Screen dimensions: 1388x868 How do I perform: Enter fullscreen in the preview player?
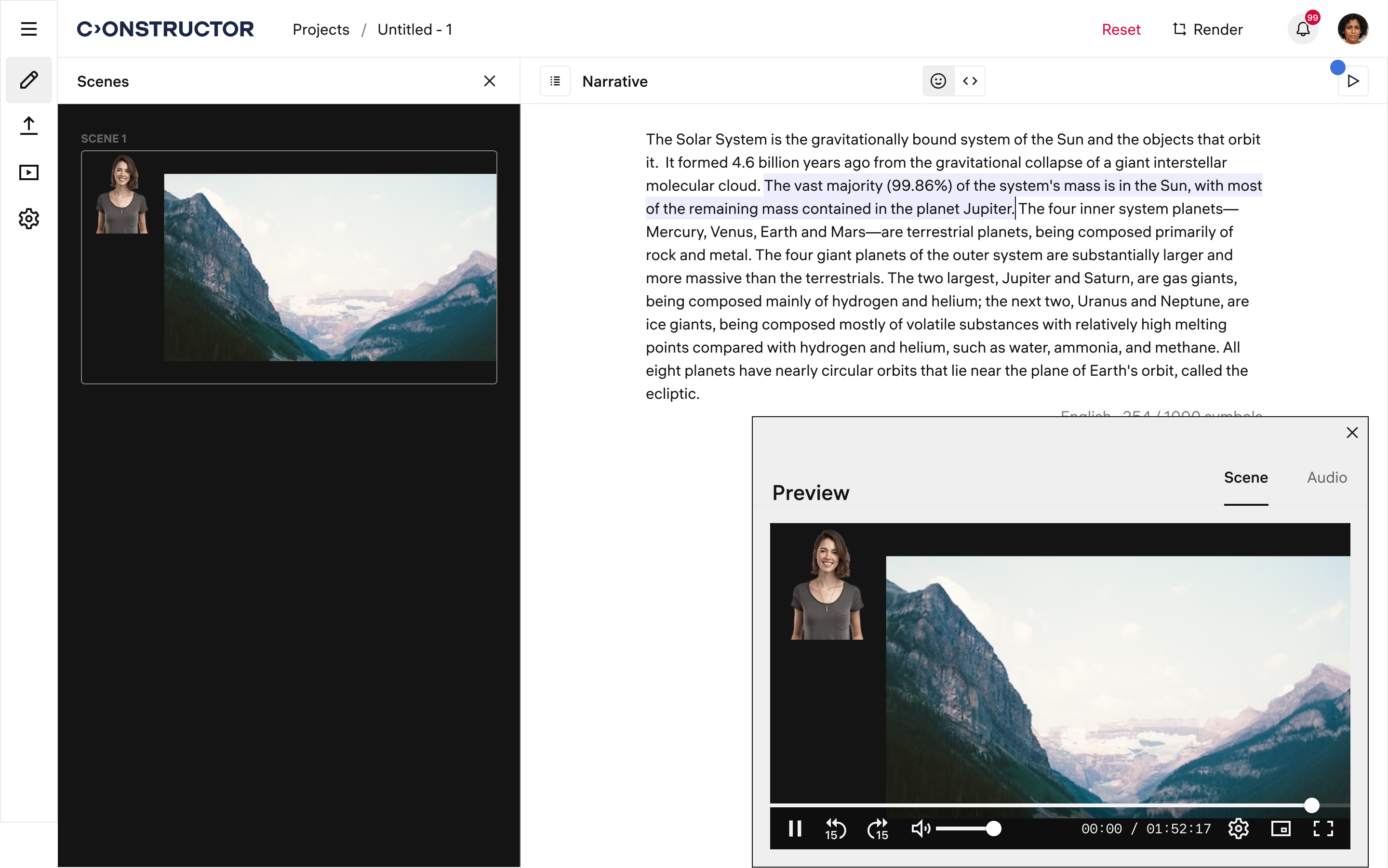click(x=1323, y=829)
